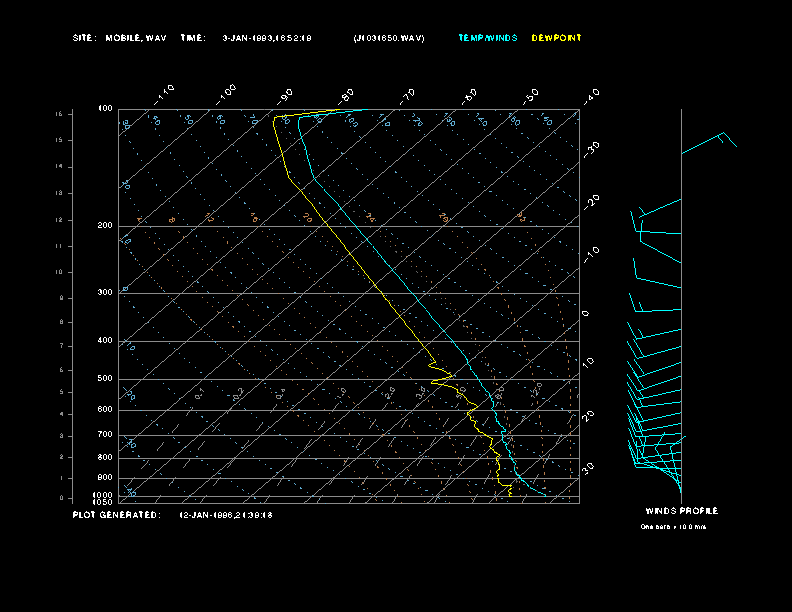This screenshot has height=612, width=792.
Task: Click the 100 pressure label at chart top
Action: pos(105,108)
